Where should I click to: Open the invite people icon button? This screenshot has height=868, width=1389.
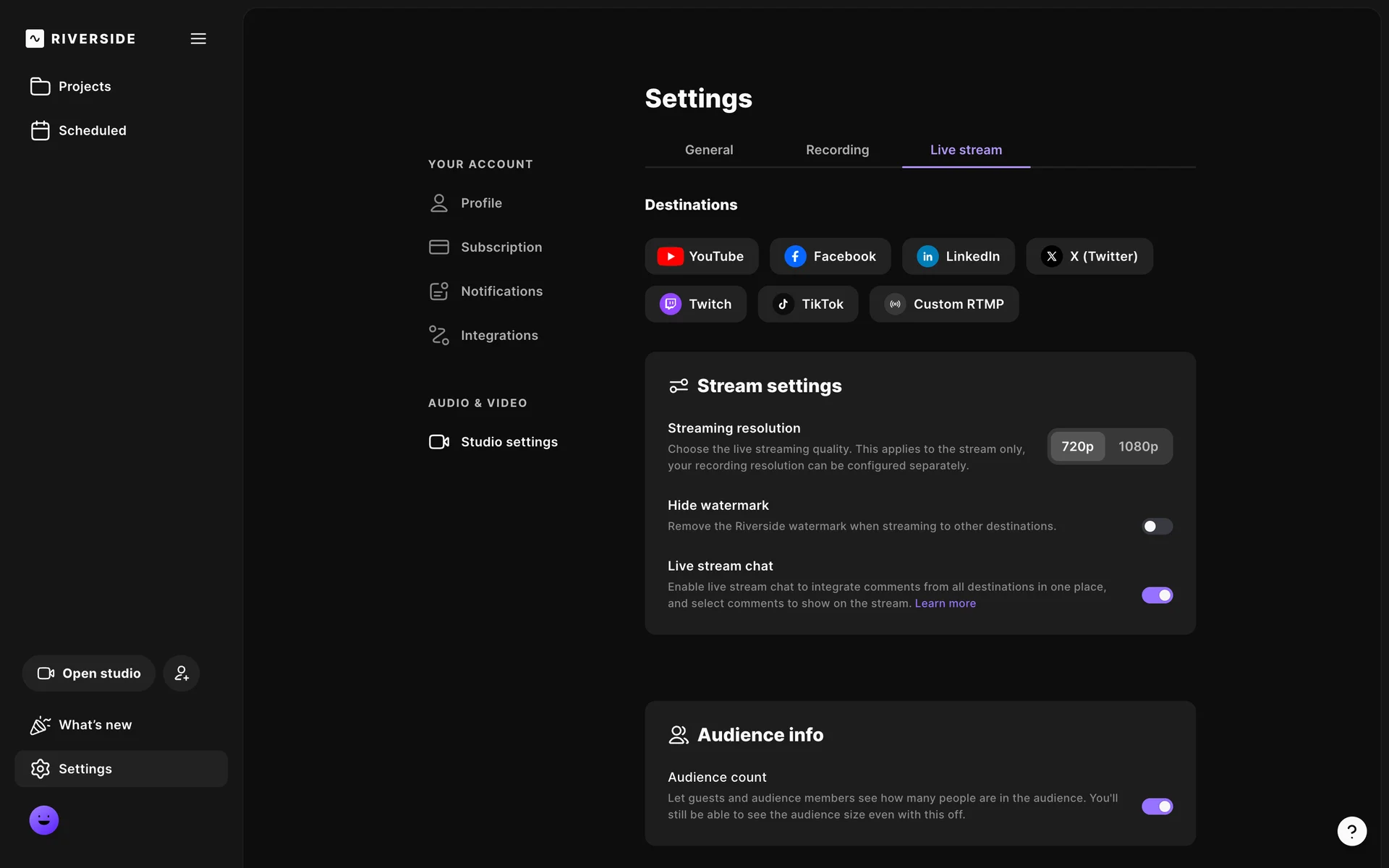181,673
